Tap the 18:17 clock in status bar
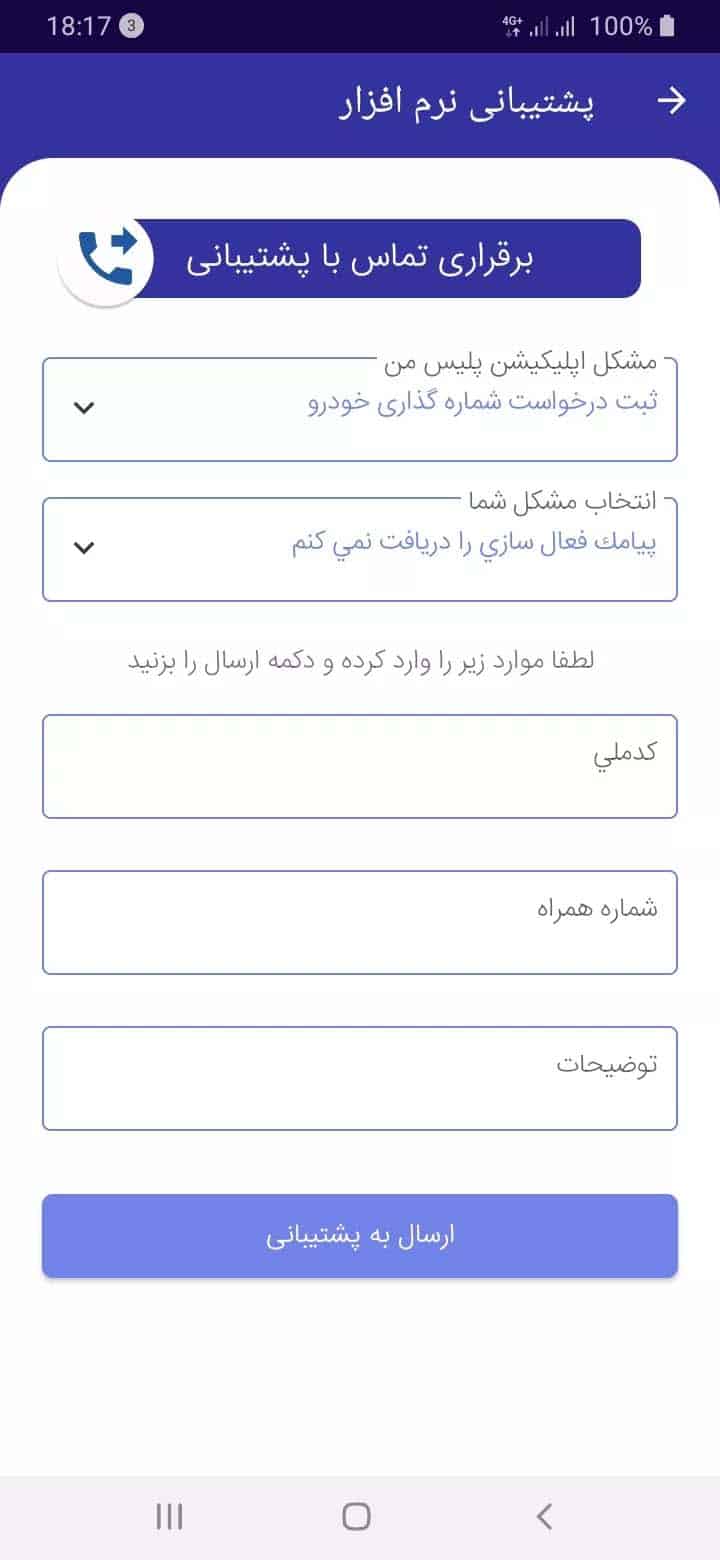 click(78, 27)
